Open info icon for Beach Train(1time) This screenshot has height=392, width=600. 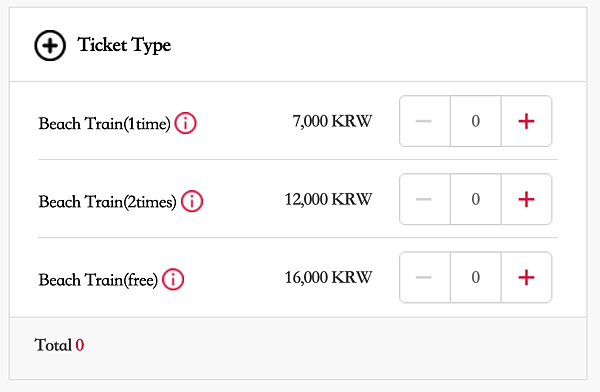[186, 123]
